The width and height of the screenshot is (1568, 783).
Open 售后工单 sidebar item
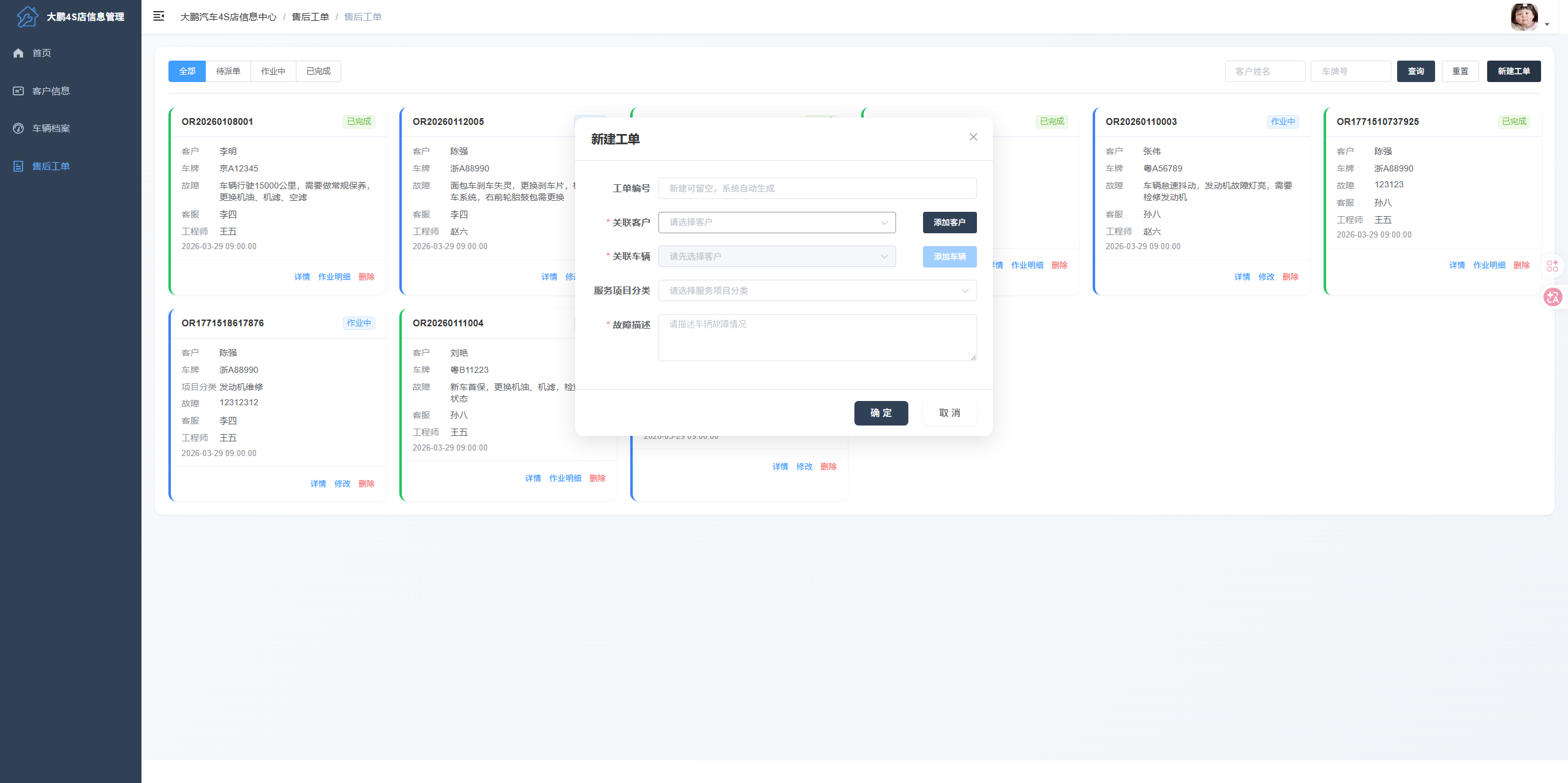(50, 166)
